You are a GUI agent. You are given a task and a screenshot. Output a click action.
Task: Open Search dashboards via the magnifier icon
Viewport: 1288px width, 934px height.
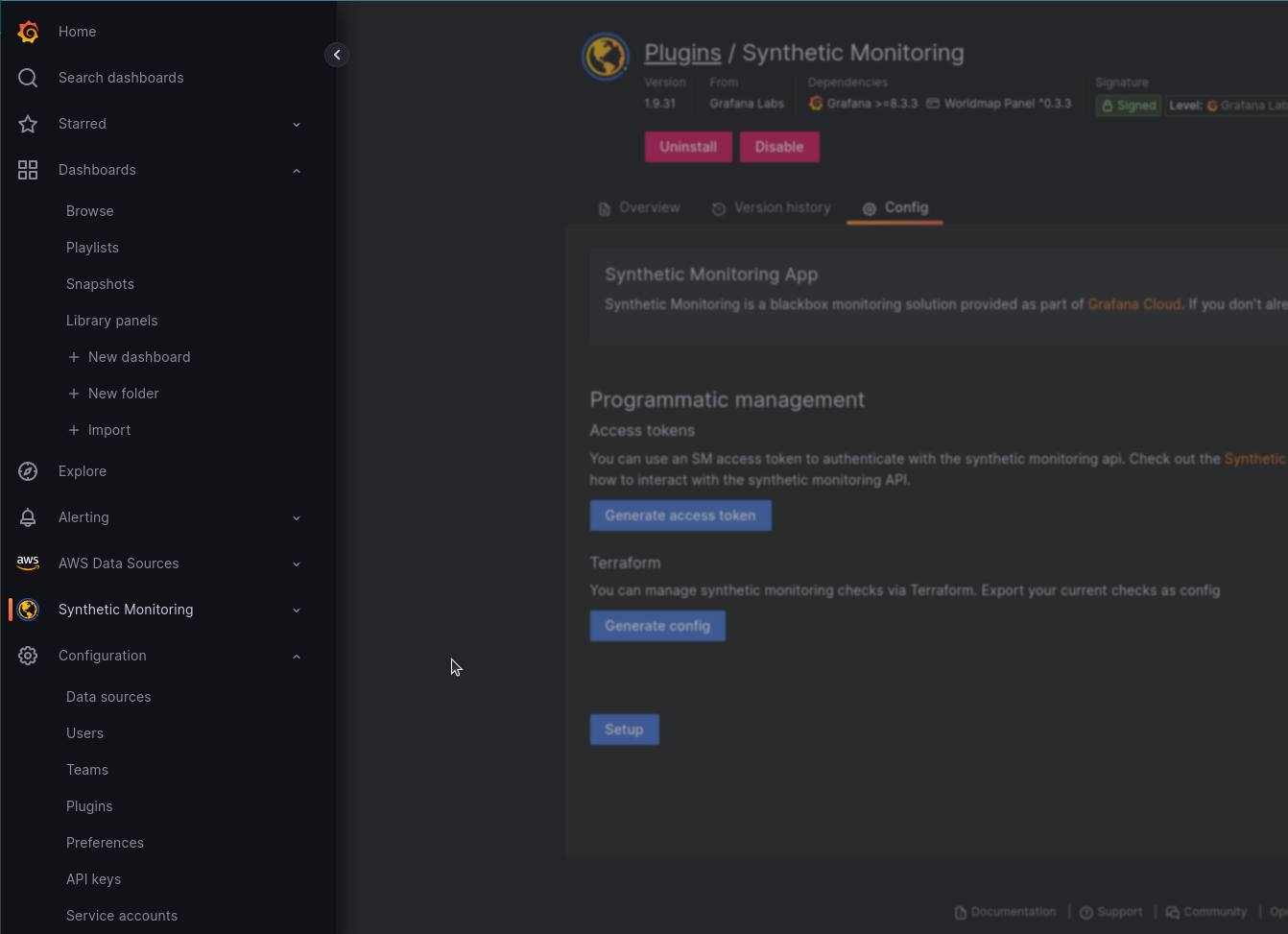tap(28, 77)
